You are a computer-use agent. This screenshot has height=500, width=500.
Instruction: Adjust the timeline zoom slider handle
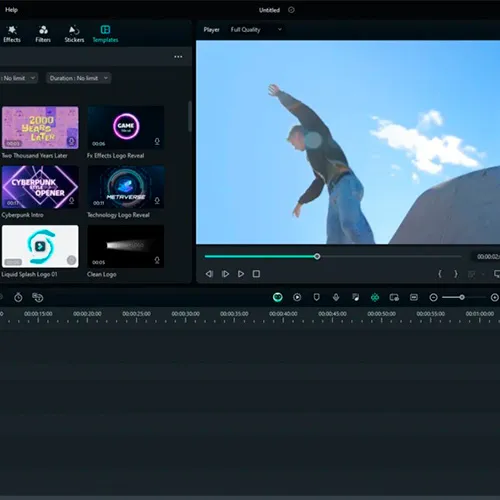click(462, 297)
